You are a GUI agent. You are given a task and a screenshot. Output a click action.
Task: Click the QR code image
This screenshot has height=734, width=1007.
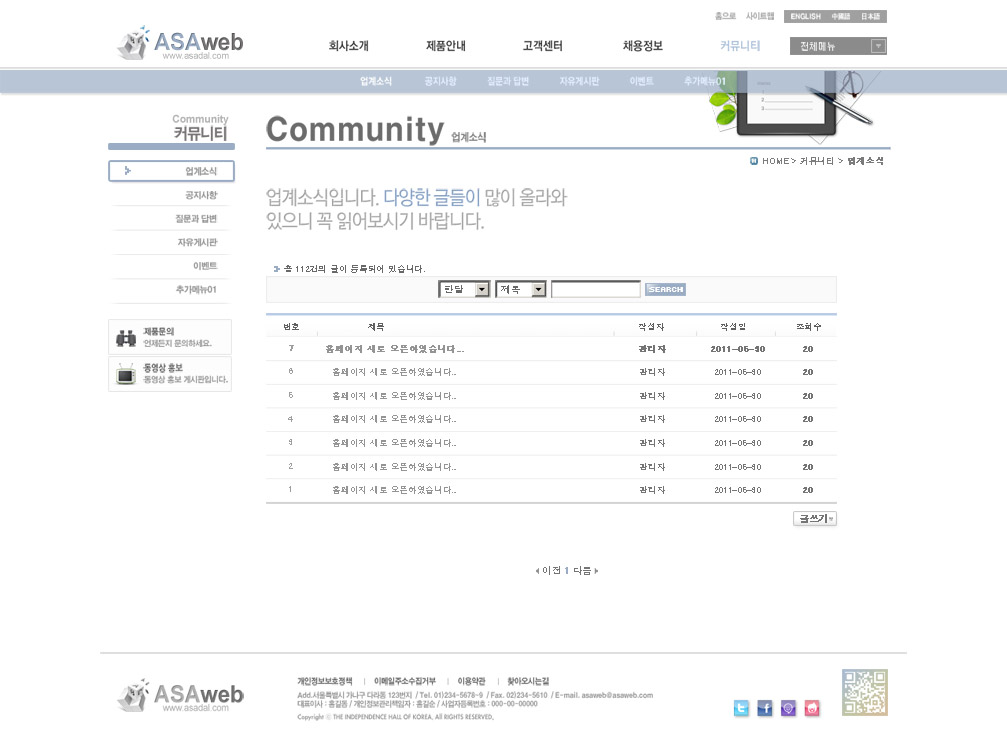864,692
